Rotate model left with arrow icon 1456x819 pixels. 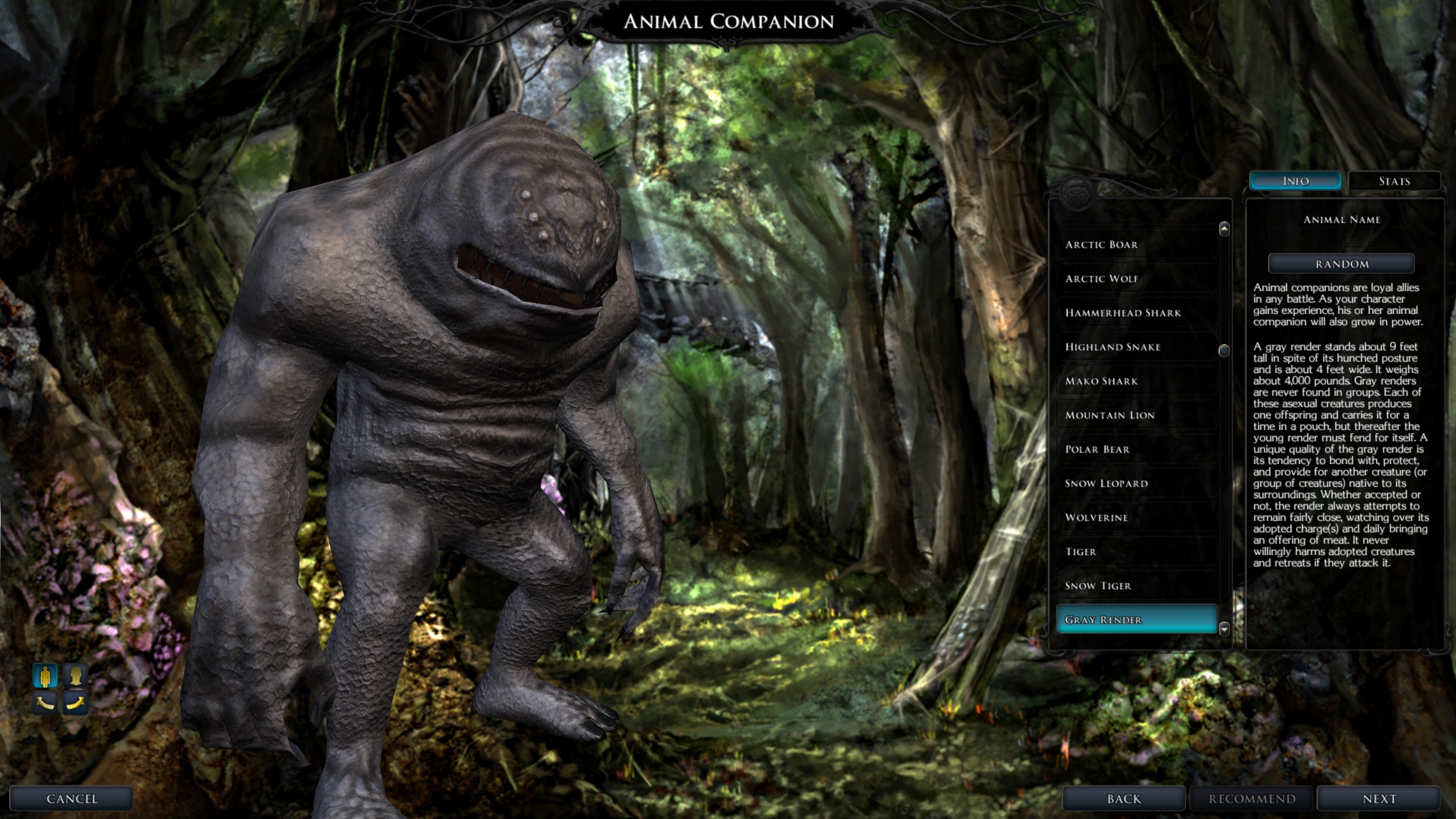pyautogui.click(x=45, y=703)
